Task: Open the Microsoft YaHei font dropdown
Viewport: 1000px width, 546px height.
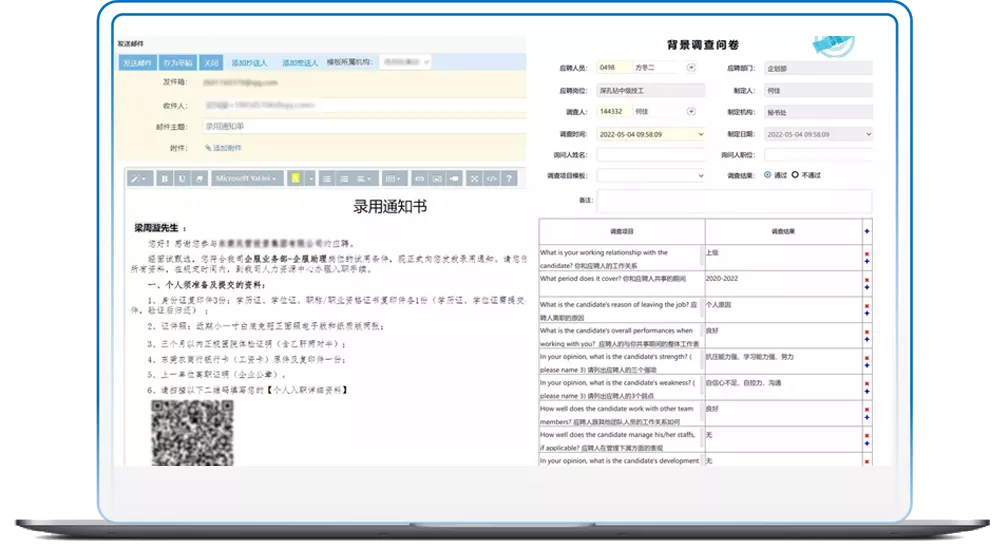Action: (246, 179)
